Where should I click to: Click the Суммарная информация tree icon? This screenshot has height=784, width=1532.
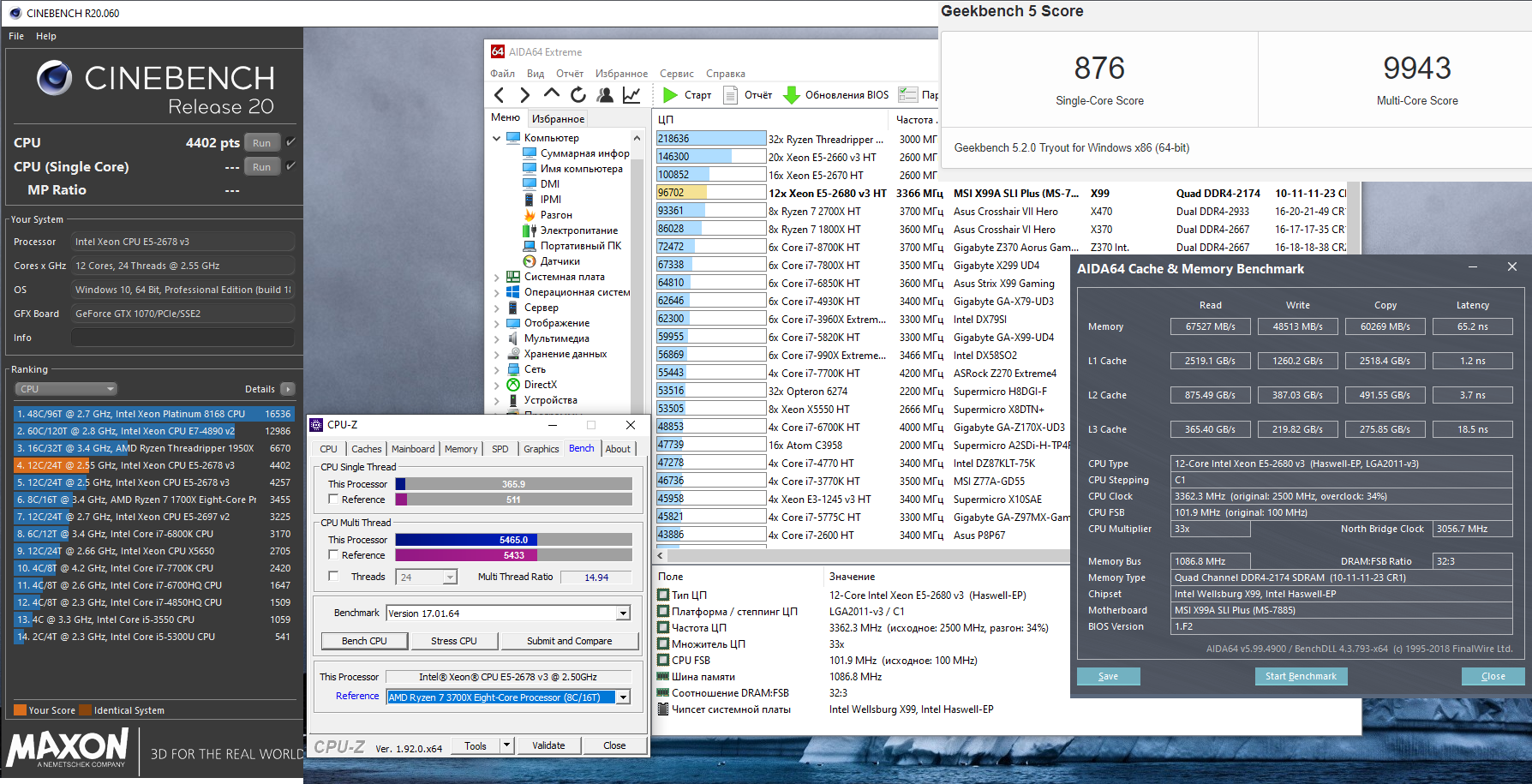pyautogui.click(x=530, y=153)
